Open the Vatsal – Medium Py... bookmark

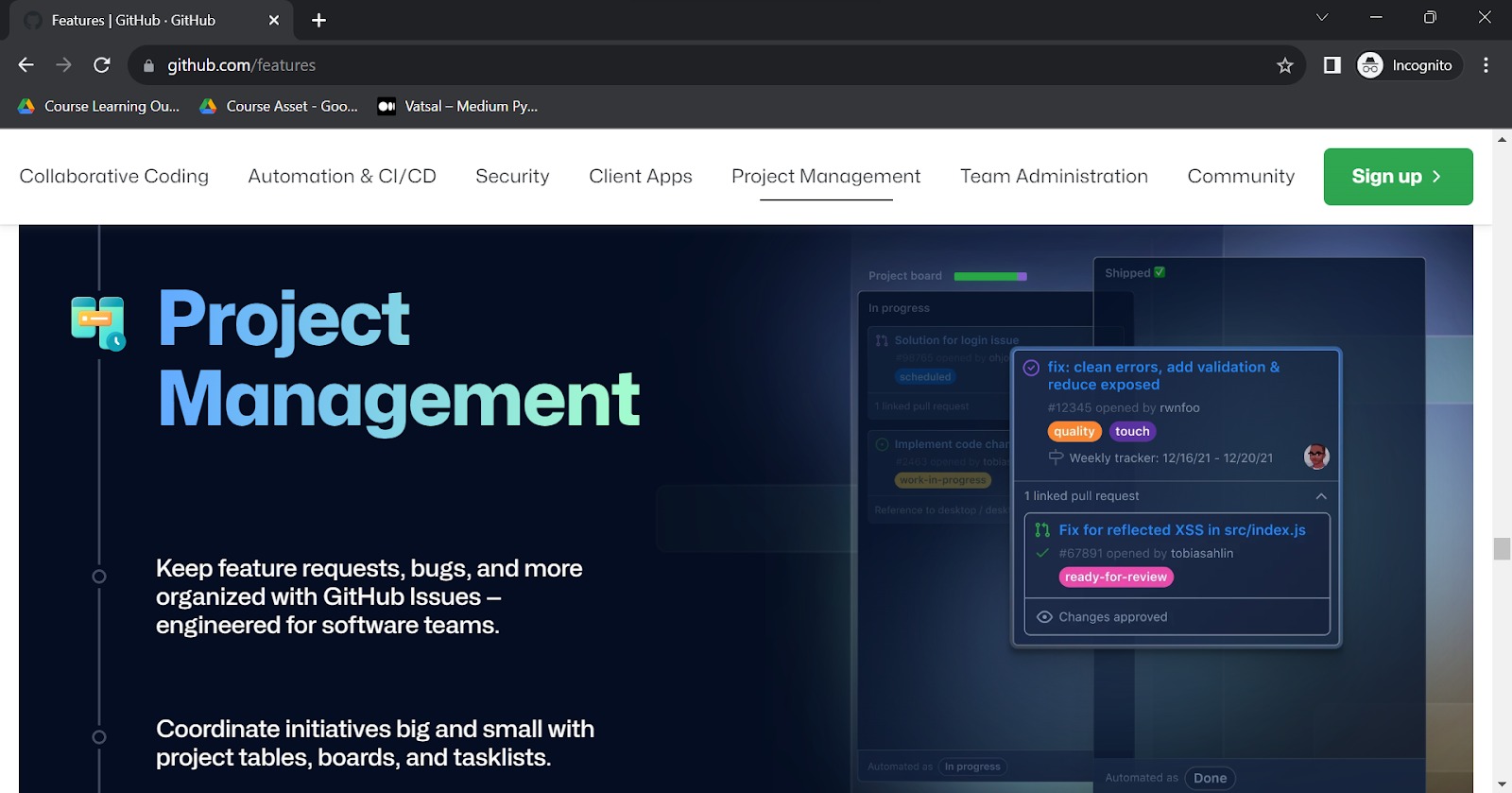coord(457,106)
